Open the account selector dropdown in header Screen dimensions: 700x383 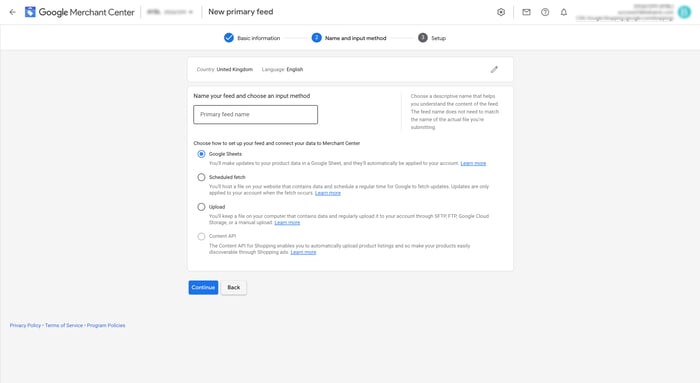click(170, 12)
